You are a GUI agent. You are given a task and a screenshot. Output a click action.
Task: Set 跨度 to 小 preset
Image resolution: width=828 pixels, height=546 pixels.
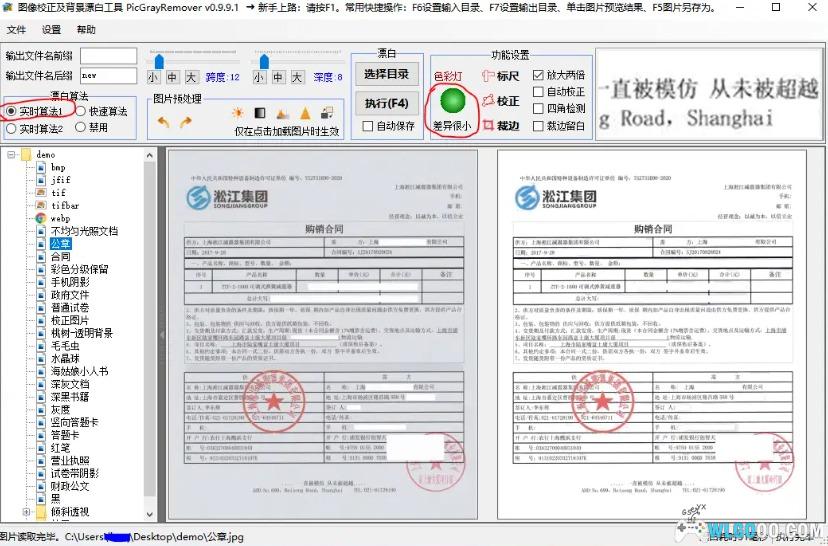click(153, 78)
